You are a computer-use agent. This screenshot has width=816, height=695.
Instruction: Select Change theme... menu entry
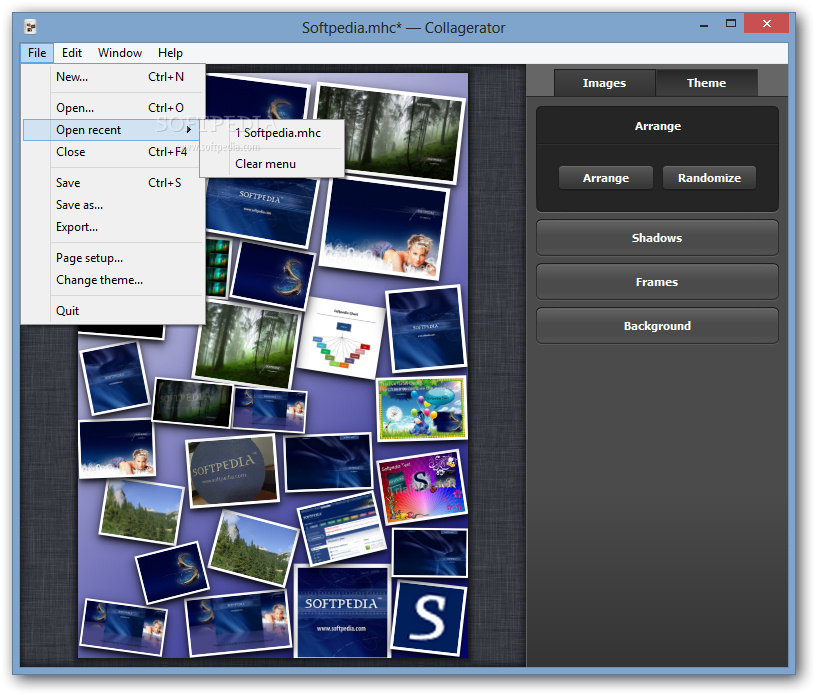(114, 280)
